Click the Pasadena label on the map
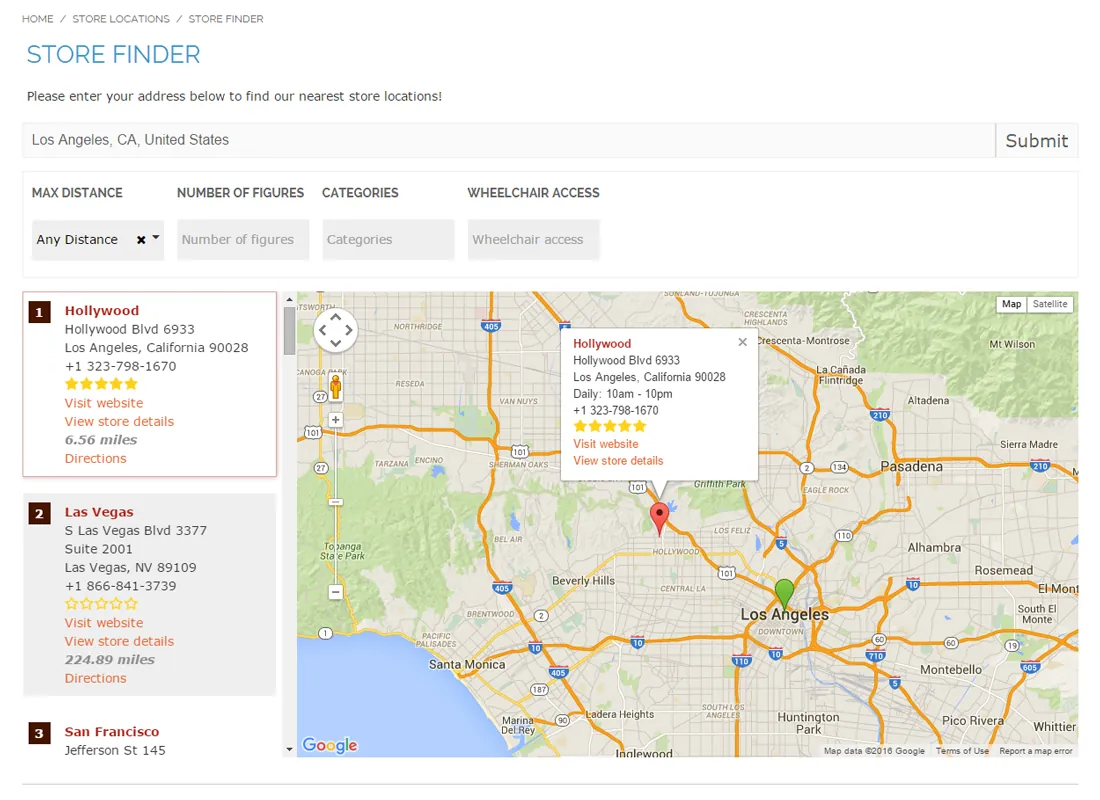Screen dimensions: 1100x800 pyautogui.click(x=911, y=467)
